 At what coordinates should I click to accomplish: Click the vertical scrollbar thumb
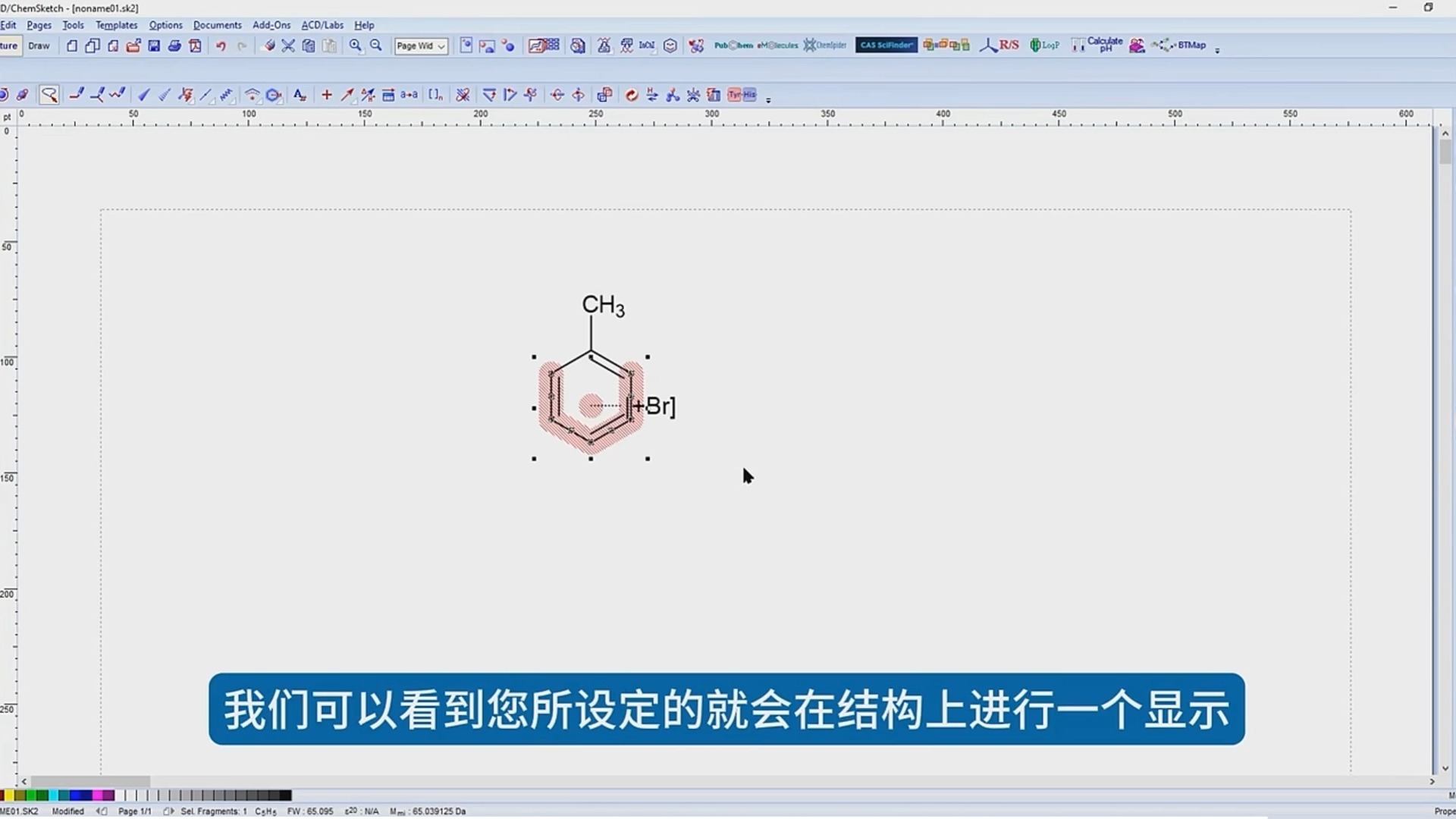point(1445,152)
